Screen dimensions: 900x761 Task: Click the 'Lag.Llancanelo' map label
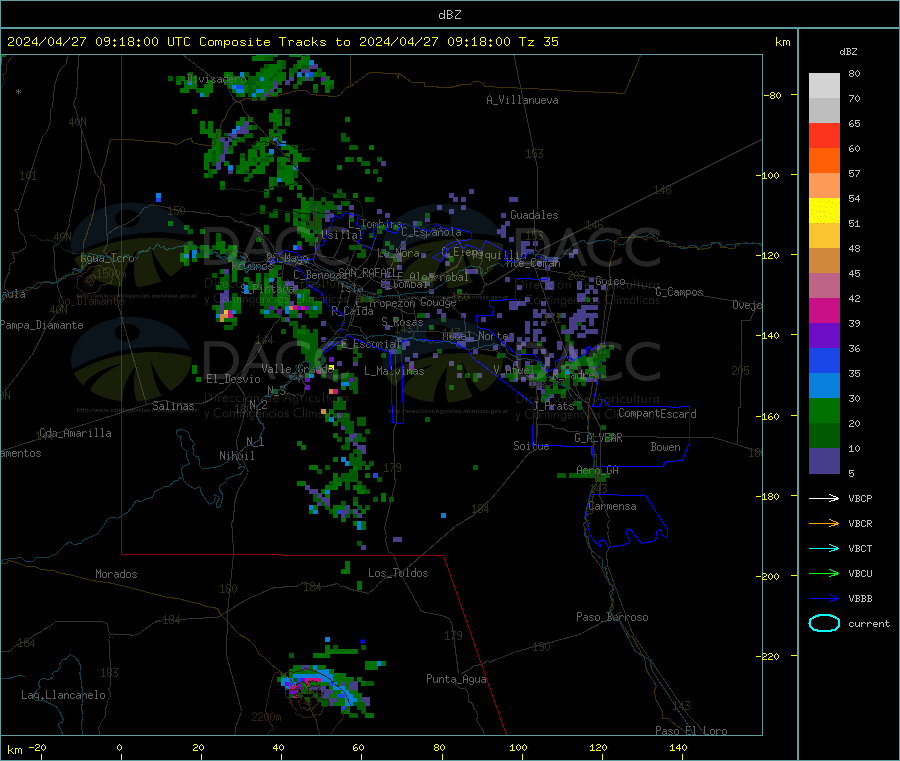63,695
